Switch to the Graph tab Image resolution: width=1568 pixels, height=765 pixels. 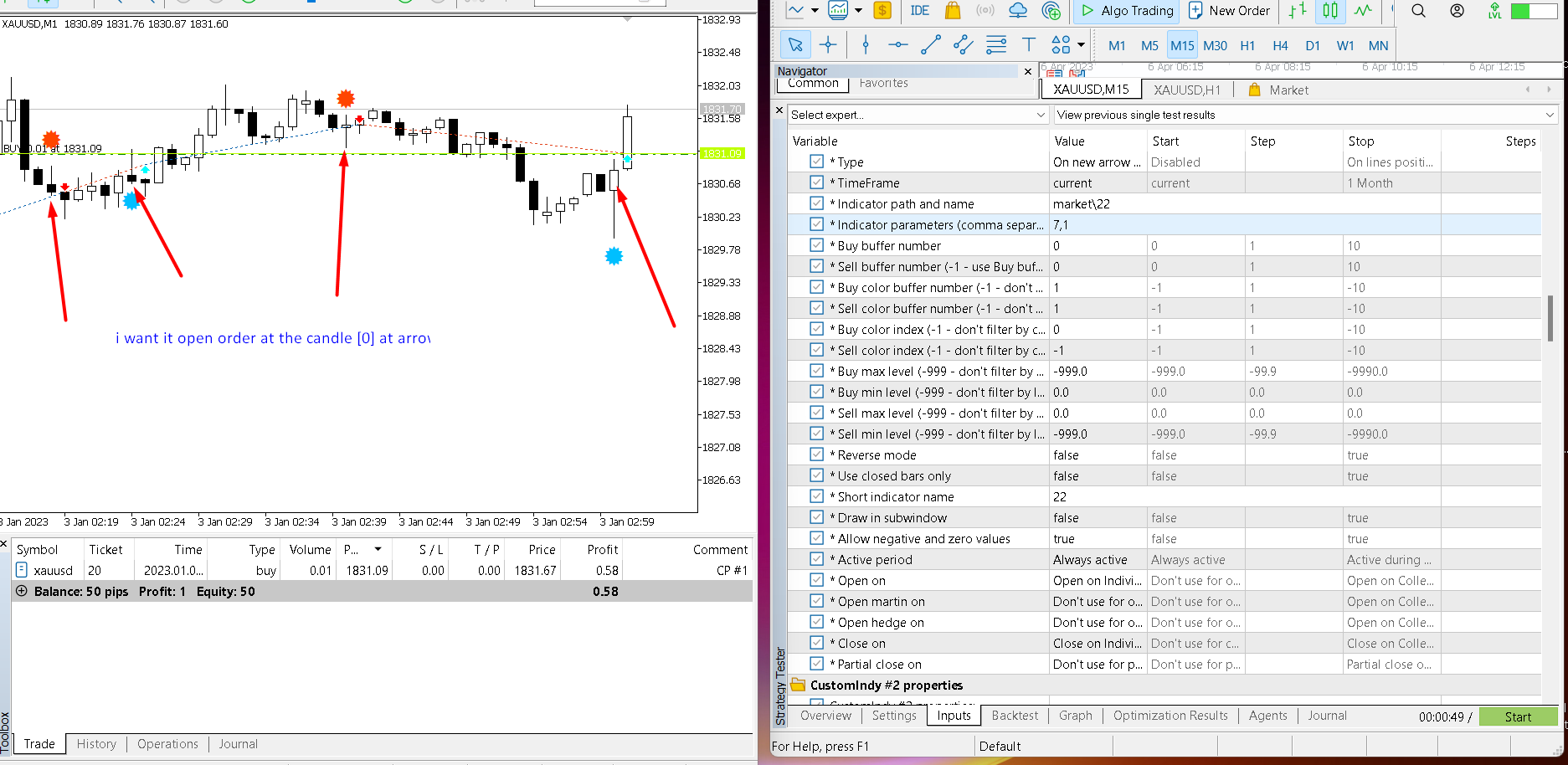(x=1076, y=716)
